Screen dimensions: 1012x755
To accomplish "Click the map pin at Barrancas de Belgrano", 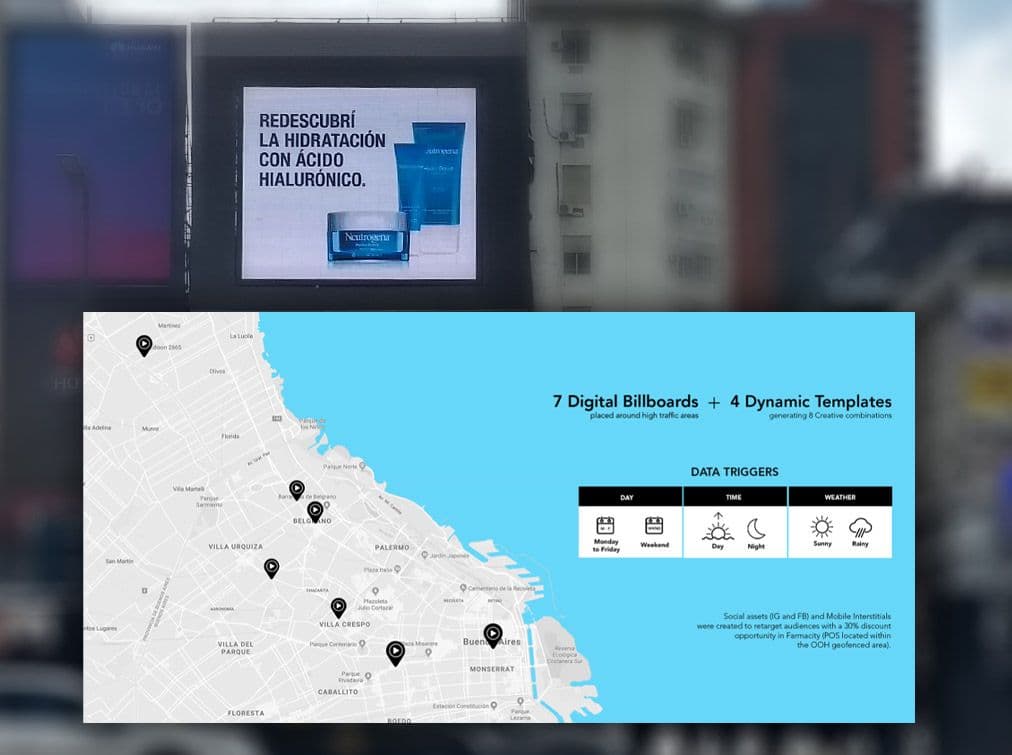I will pyautogui.click(x=297, y=490).
